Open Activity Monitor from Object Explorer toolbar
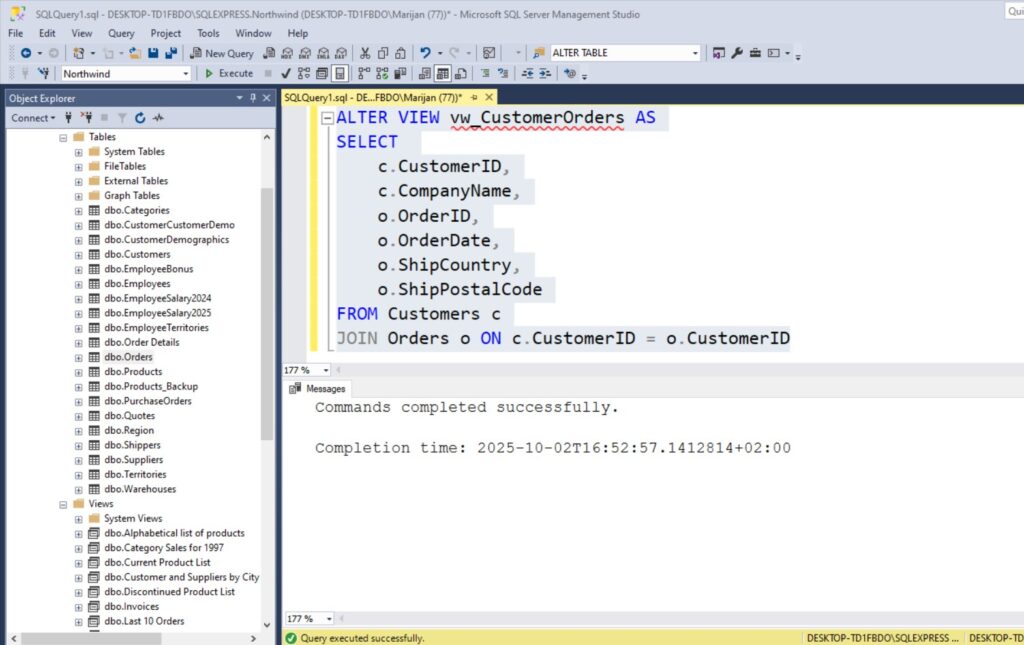Screen dimensions: 1024x645 click(158, 118)
